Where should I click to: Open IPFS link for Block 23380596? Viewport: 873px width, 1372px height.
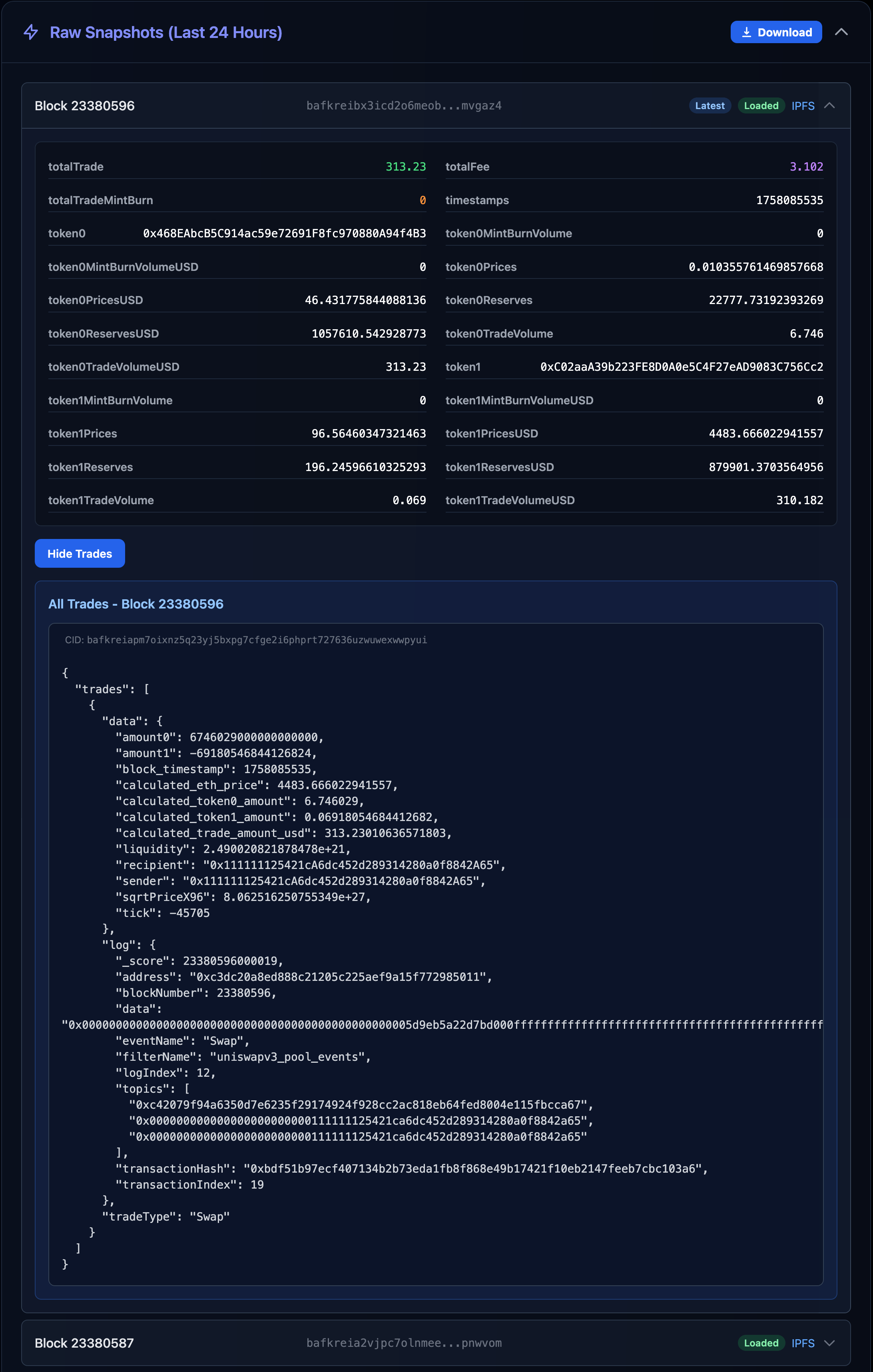802,105
